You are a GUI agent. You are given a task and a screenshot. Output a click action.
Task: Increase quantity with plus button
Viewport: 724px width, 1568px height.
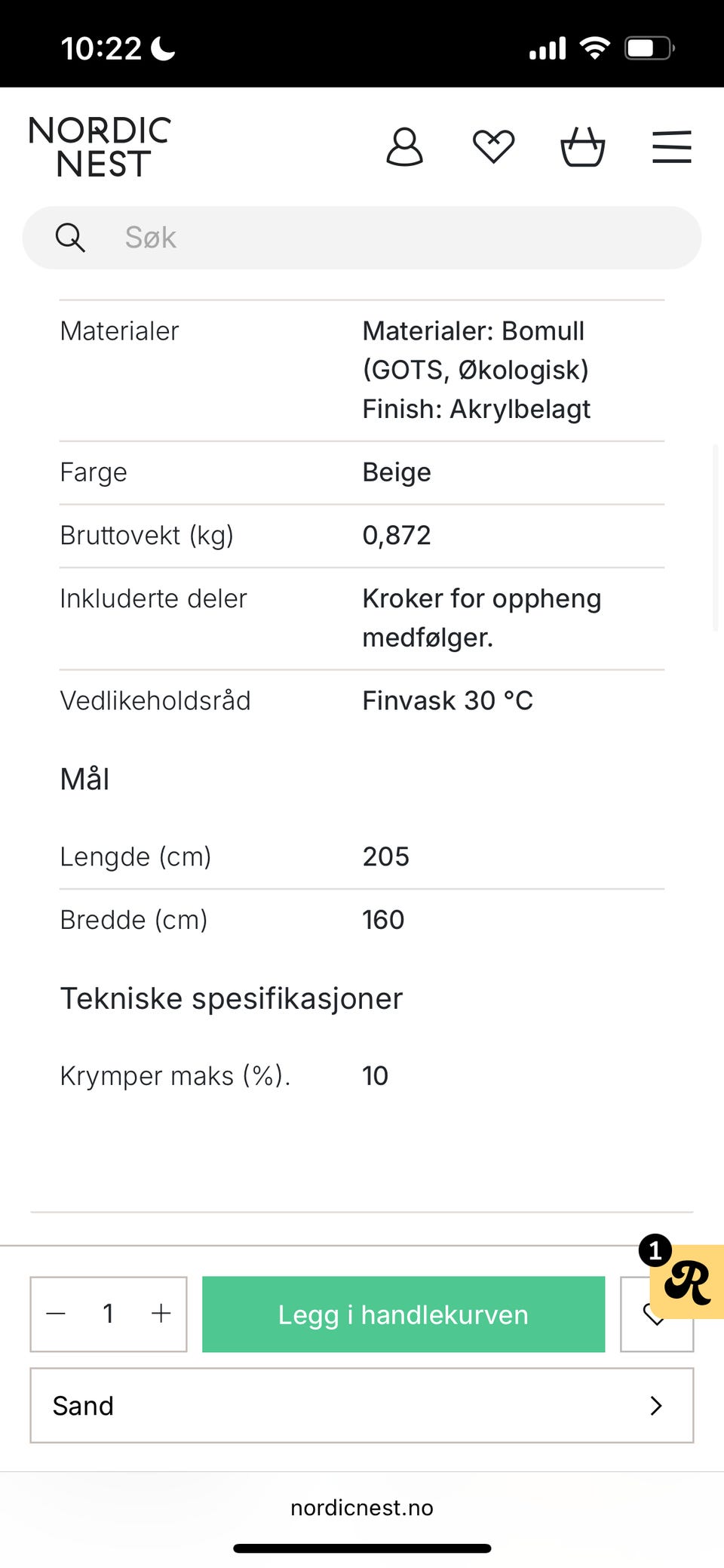tap(161, 1314)
